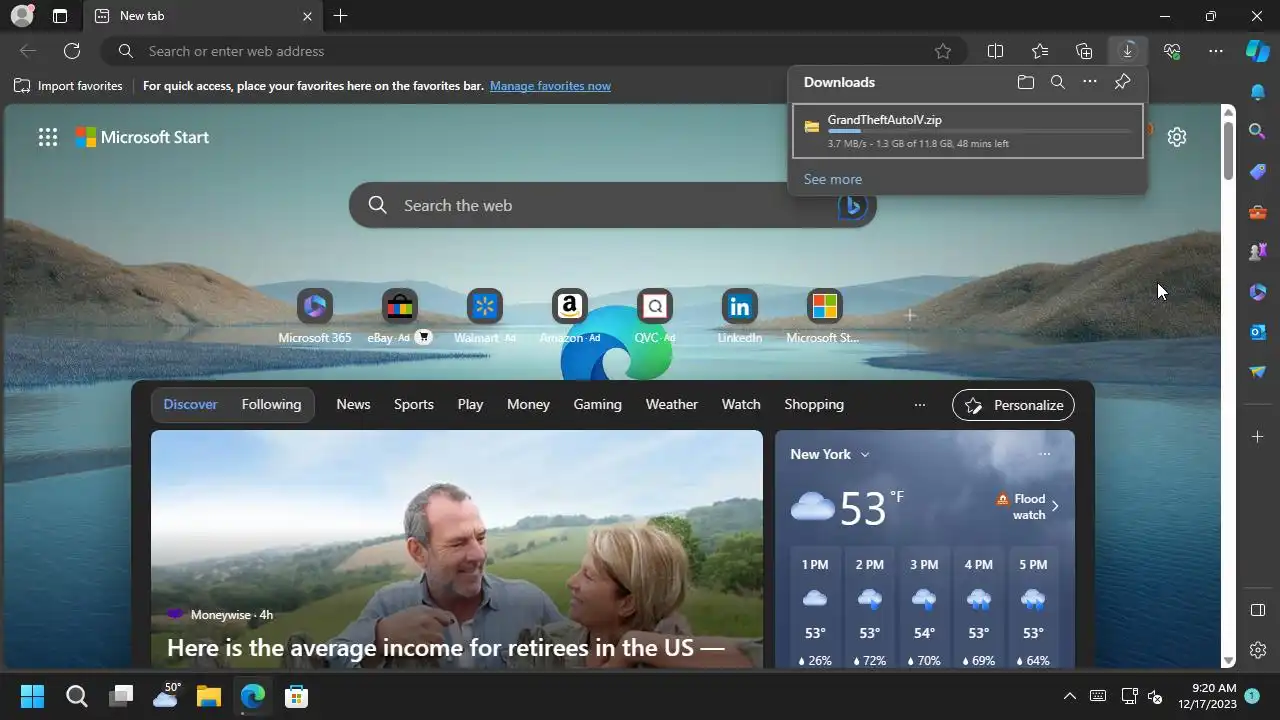The height and width of the screenshot is (720, 1280).
Task: Open the Microsoft 365 quick link
Action: coord(315,316)
